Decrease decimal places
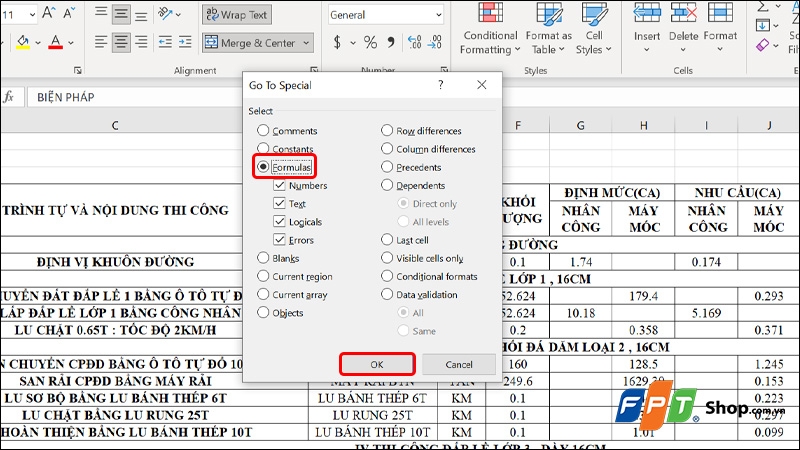The image size is (800, 450). point(435,42)
